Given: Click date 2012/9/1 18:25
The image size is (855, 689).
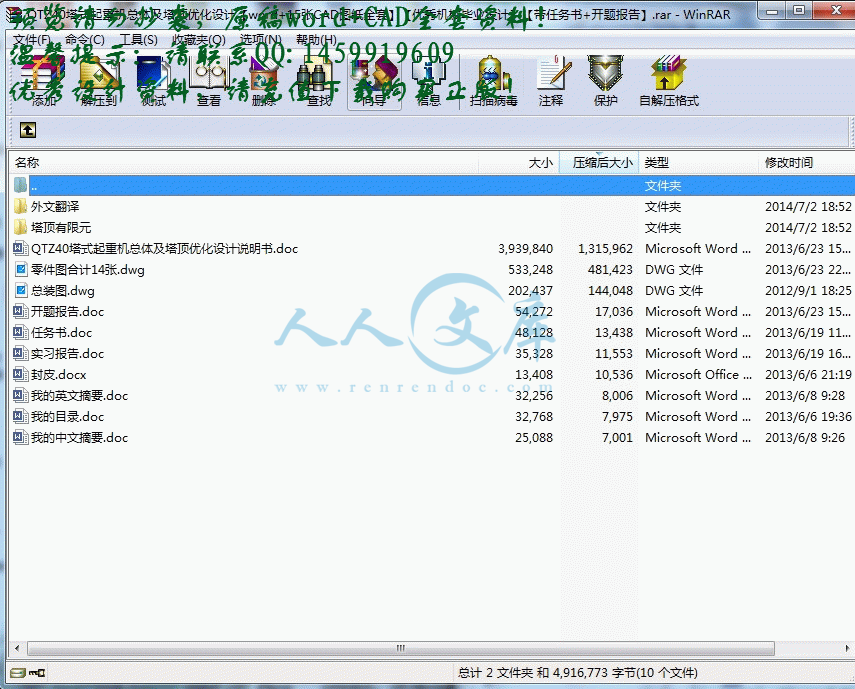Looking at the screenshot, I should pos(808,291).
